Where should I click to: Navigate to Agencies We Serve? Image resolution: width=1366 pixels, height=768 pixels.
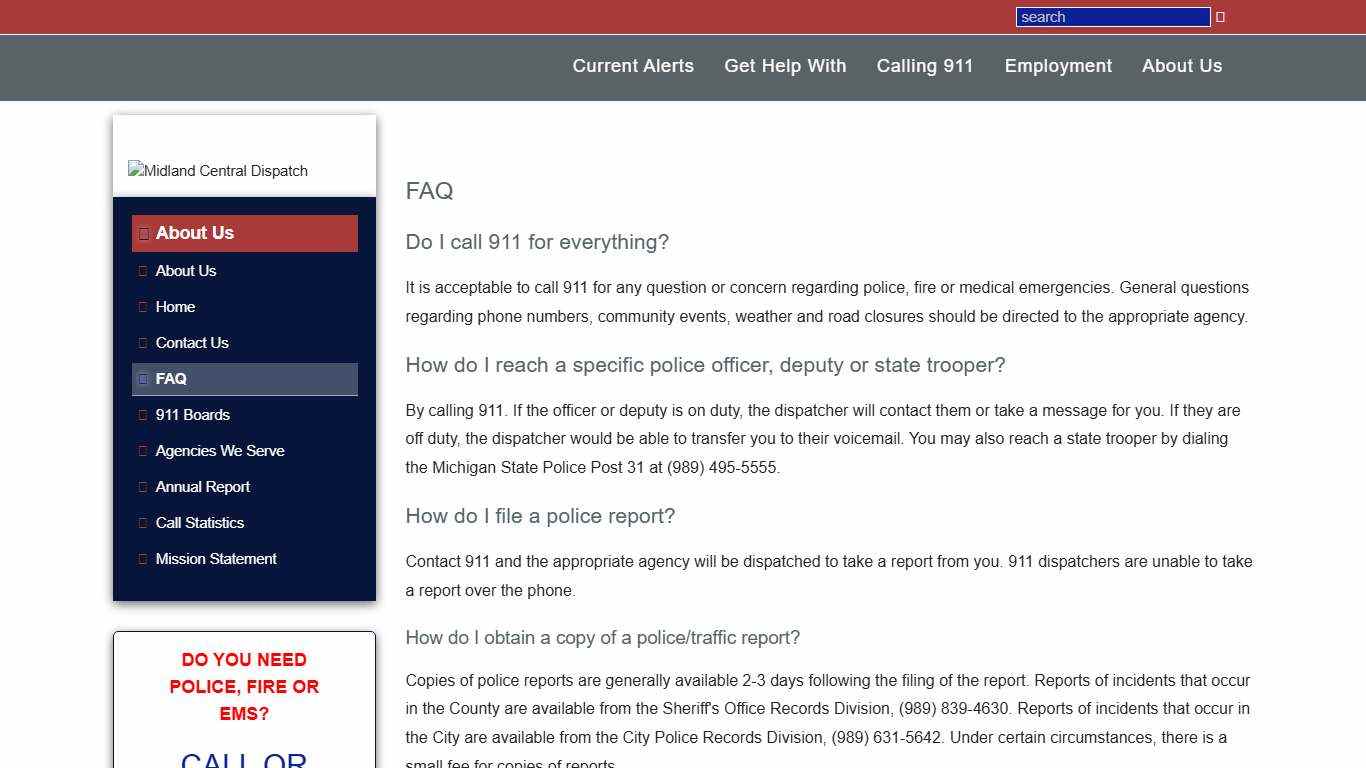point(220,451)
